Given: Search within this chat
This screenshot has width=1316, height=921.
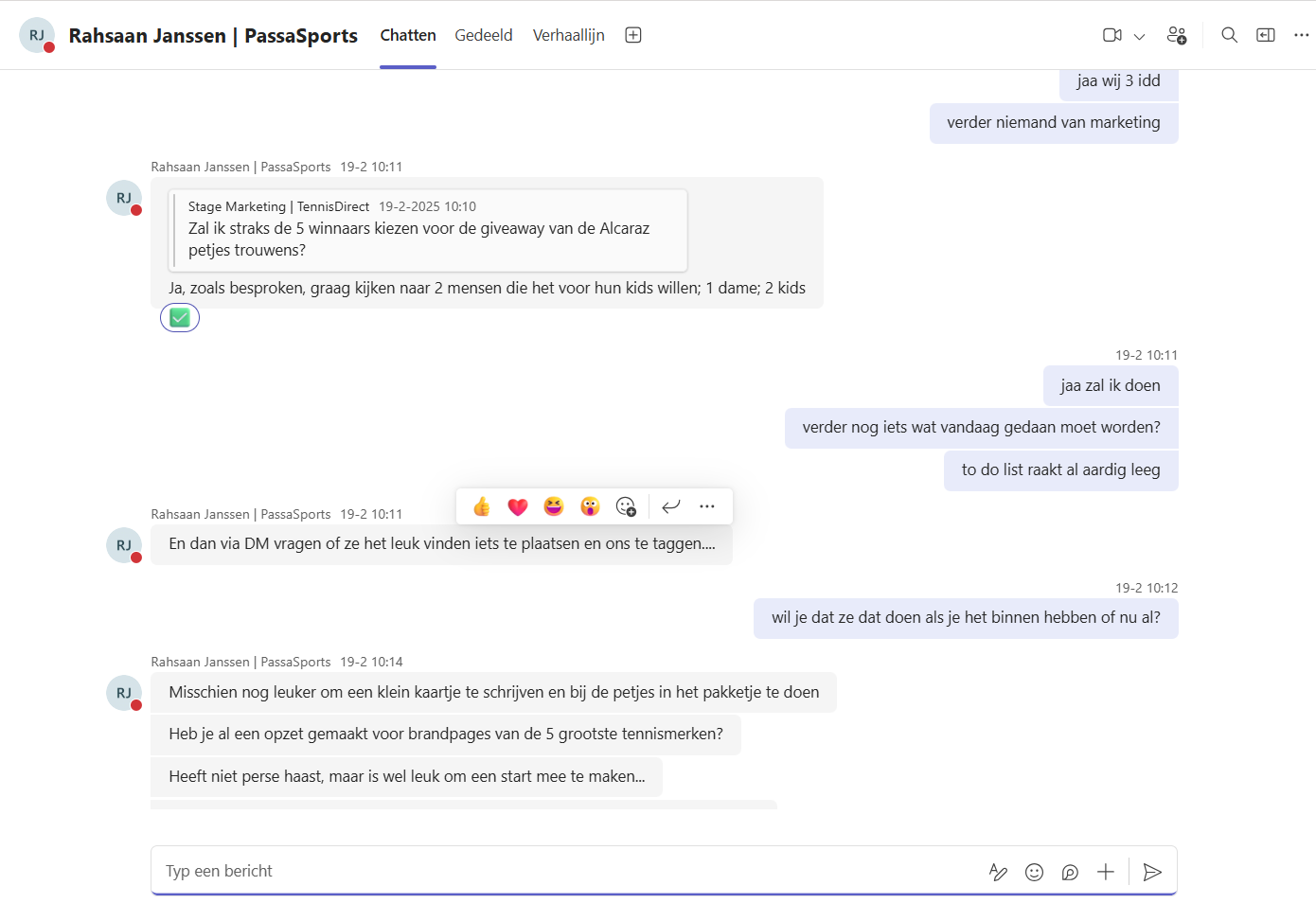Looking at the screenshot, I should [x=1229, y=35].
